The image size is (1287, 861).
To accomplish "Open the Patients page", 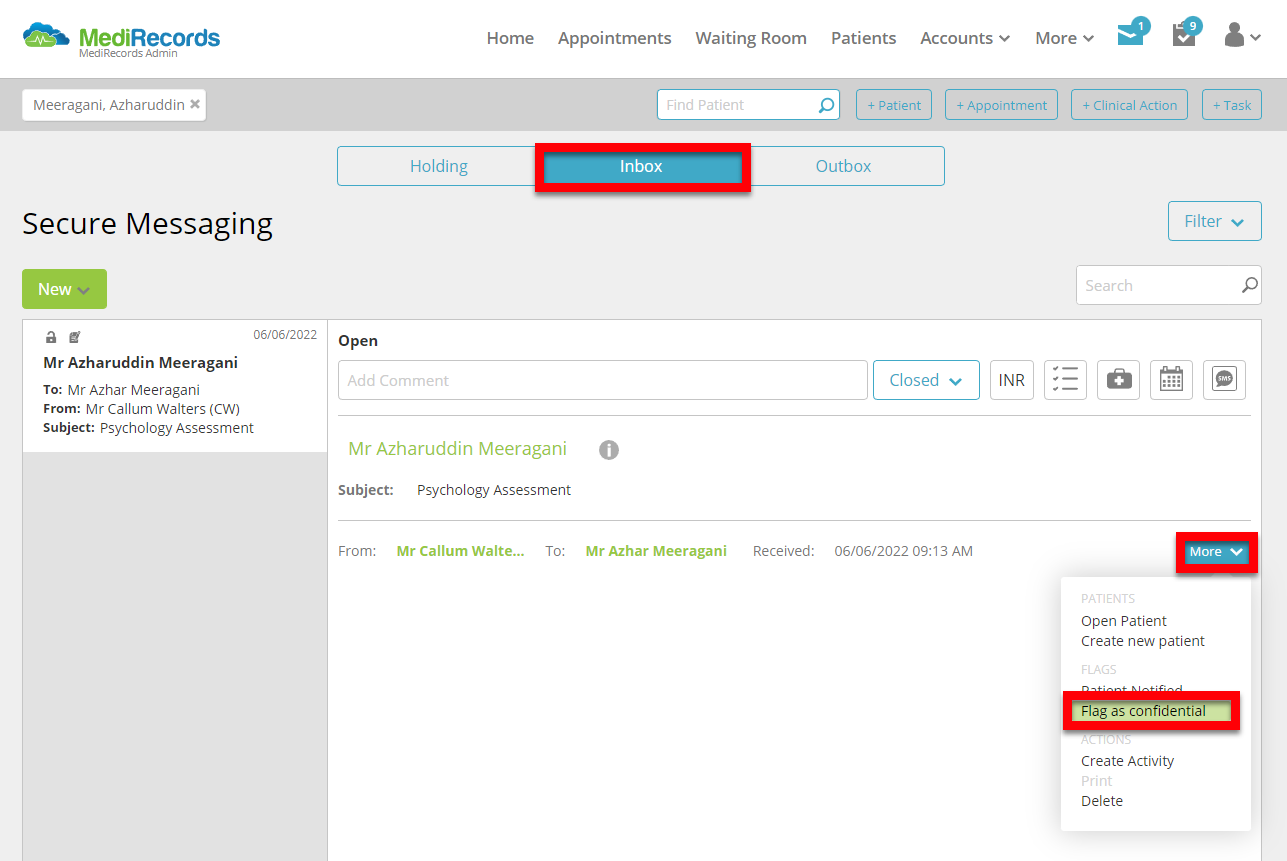I will pyautogui.click(x=864, y=38).
